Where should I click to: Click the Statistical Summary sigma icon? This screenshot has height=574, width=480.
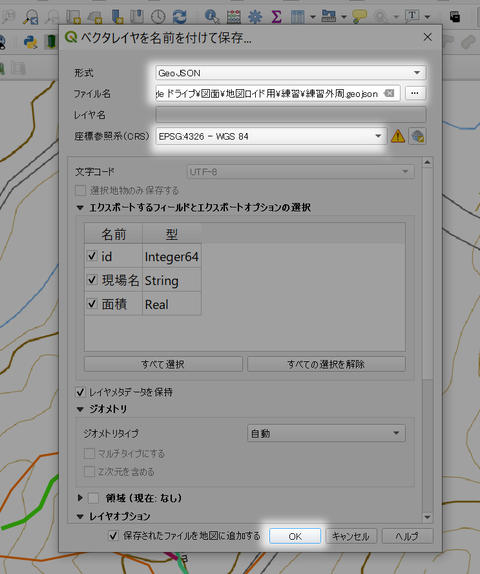tap(276, 17)
